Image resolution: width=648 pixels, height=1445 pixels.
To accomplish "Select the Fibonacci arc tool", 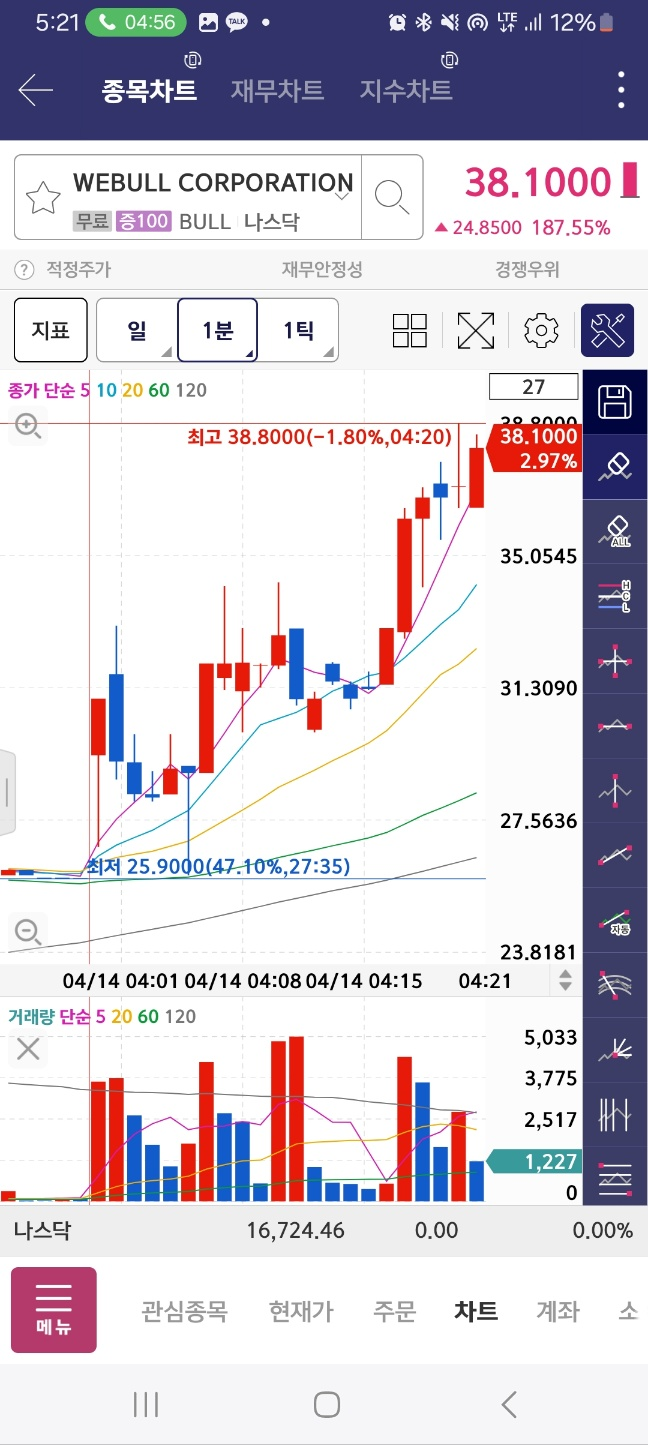I will click(x=615, y=984).
